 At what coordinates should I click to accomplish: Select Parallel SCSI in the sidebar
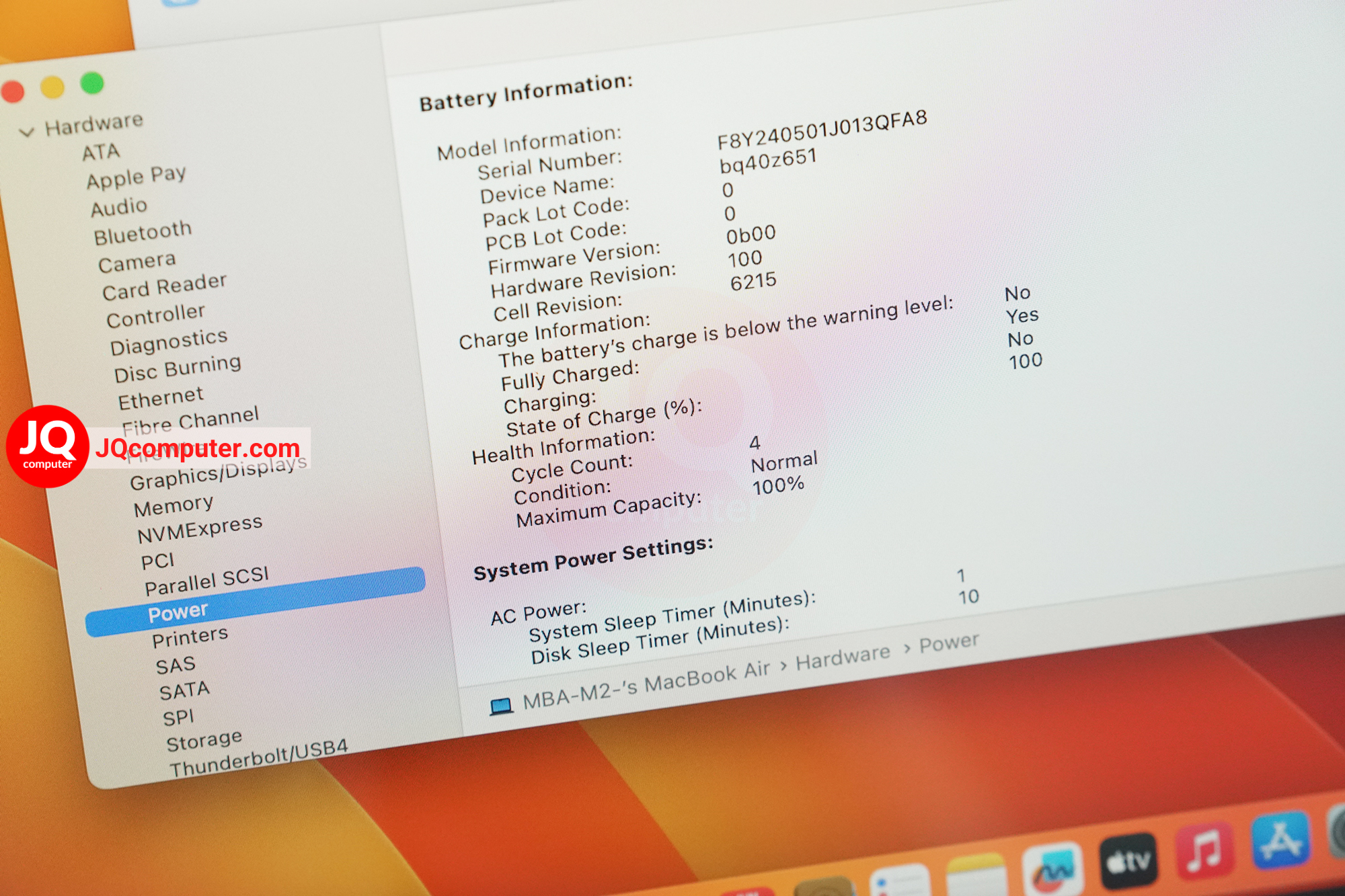tap(206, 581)
